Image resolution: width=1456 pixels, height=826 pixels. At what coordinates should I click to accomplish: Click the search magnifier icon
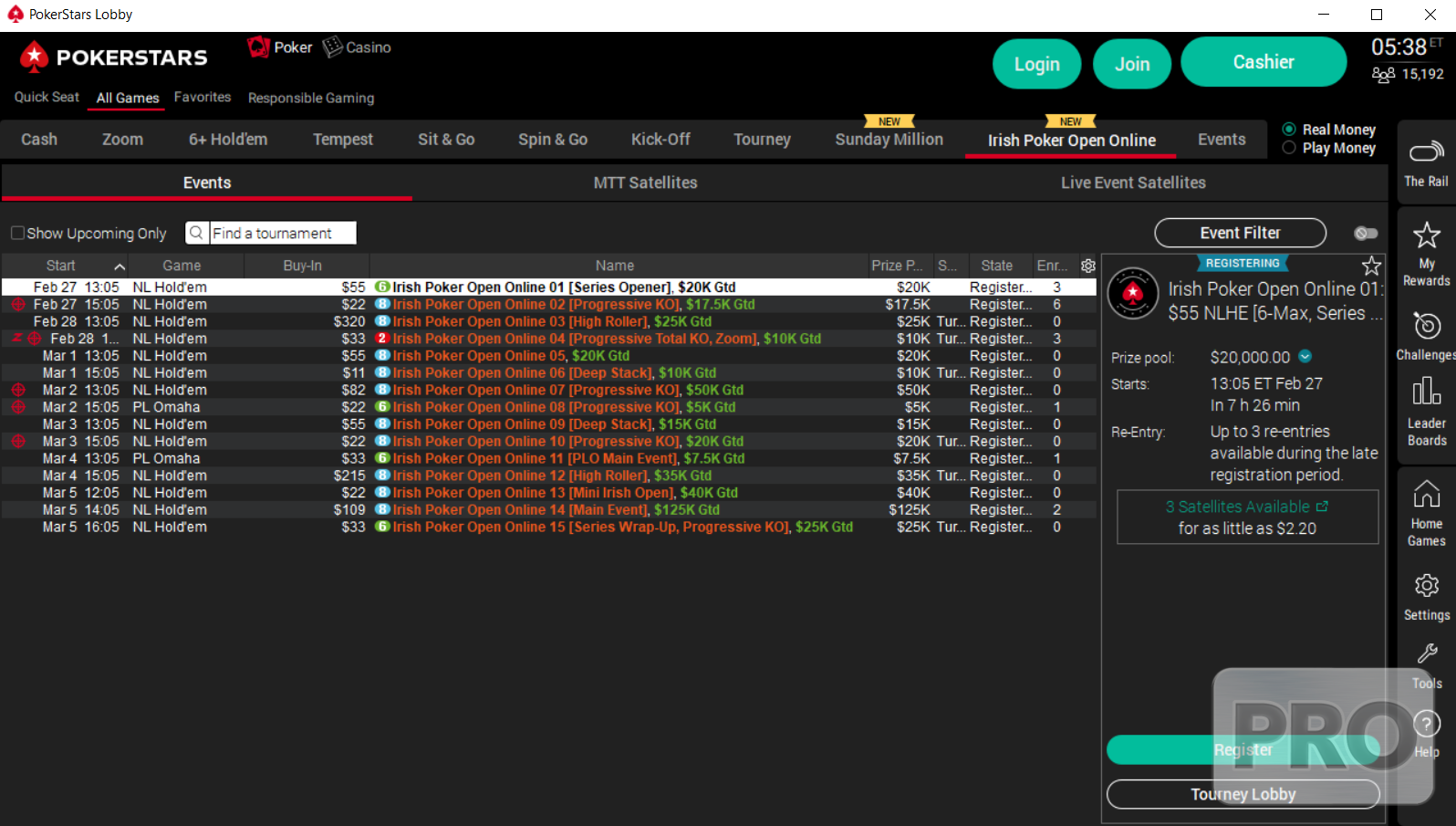(x=196, y=233)
